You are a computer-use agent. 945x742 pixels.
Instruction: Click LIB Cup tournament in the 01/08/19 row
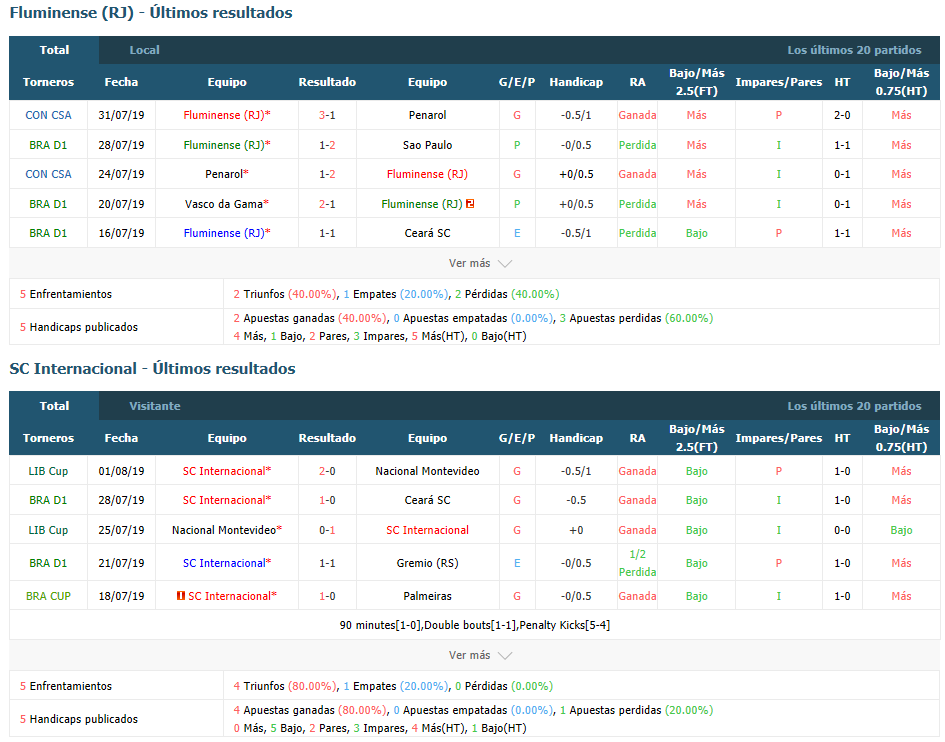[x=48, y=471]
